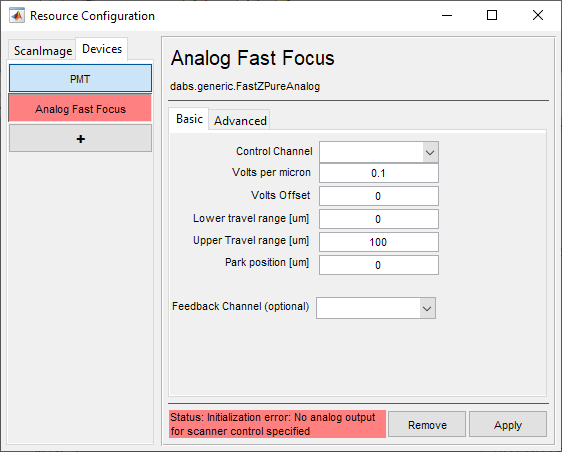Add a new device with plus button
The width and height of the screenshot is (562, 452).
tap(80, 138)
